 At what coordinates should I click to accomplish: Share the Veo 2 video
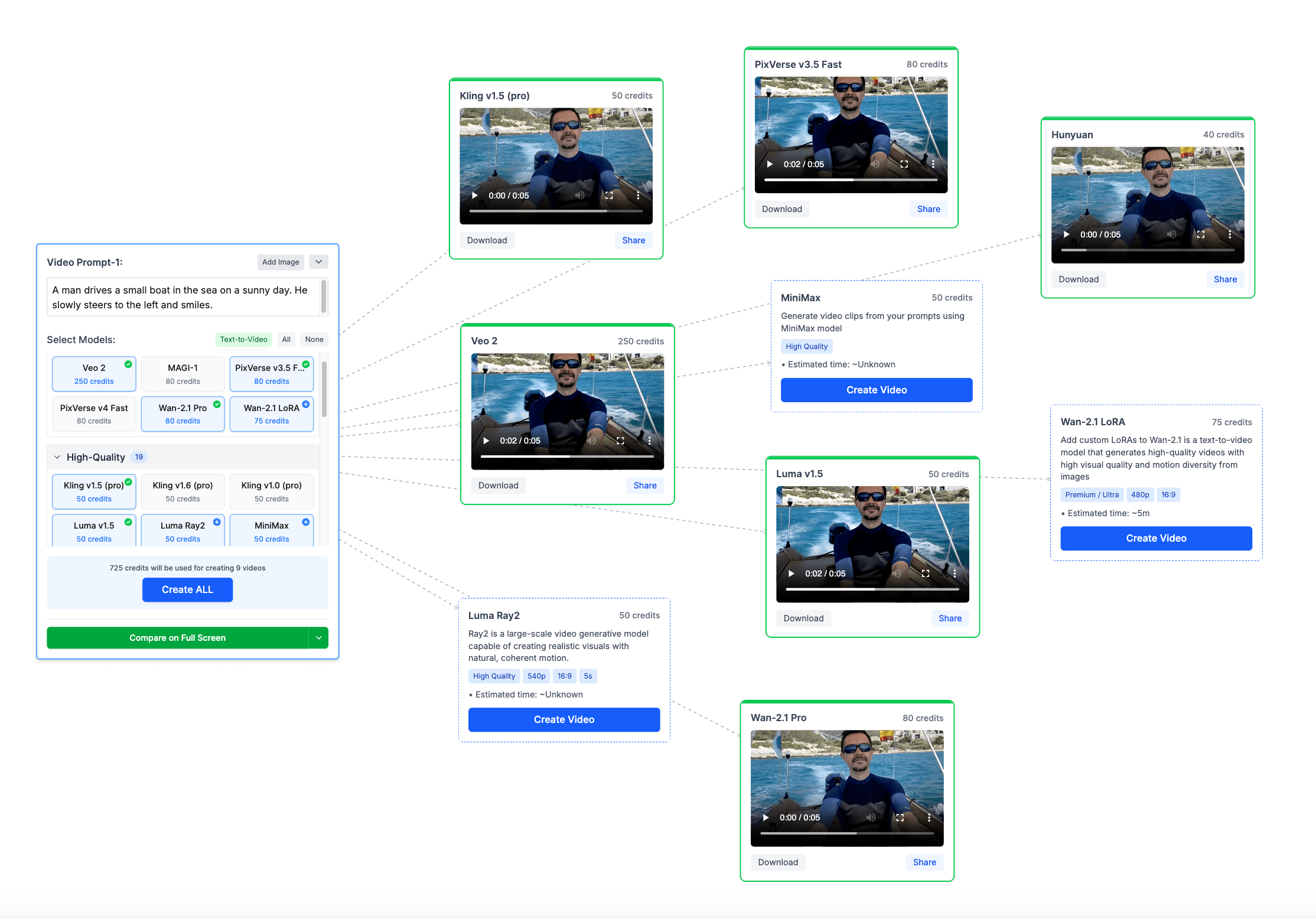point(645,485)
